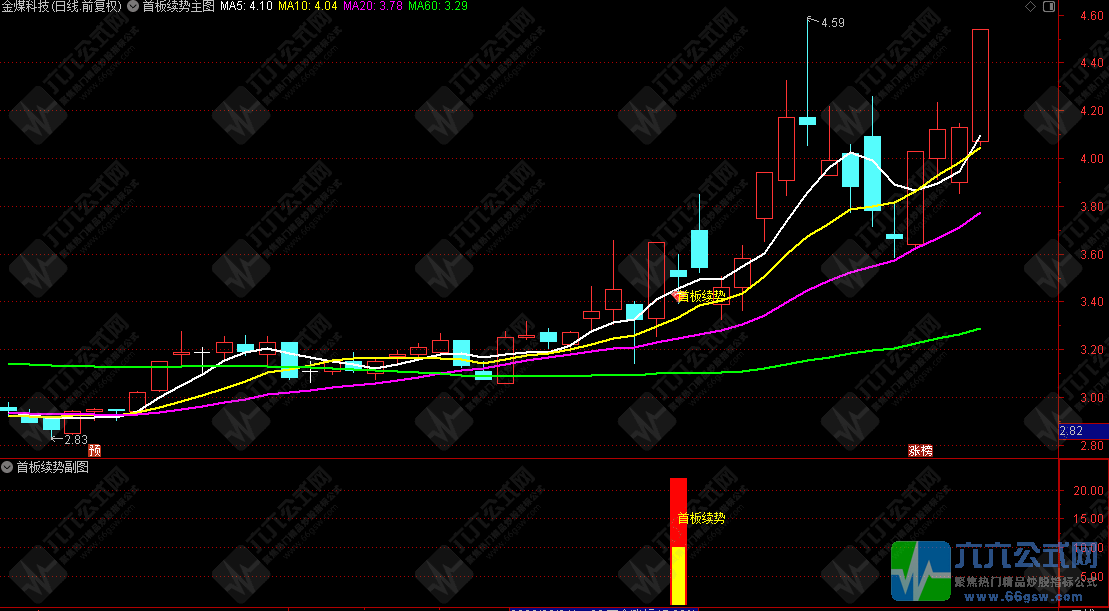Viewport: 1109px width, 611px height.
Task: Toggle the side panel icon at top right
Action: pyautogui.click(x=1048, y=6)
